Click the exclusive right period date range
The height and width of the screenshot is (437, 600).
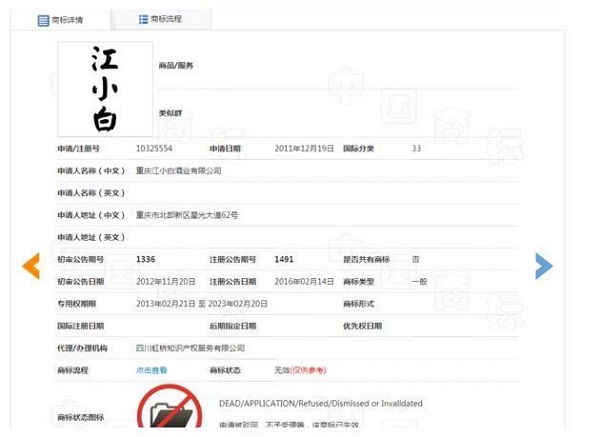[201, 303]
